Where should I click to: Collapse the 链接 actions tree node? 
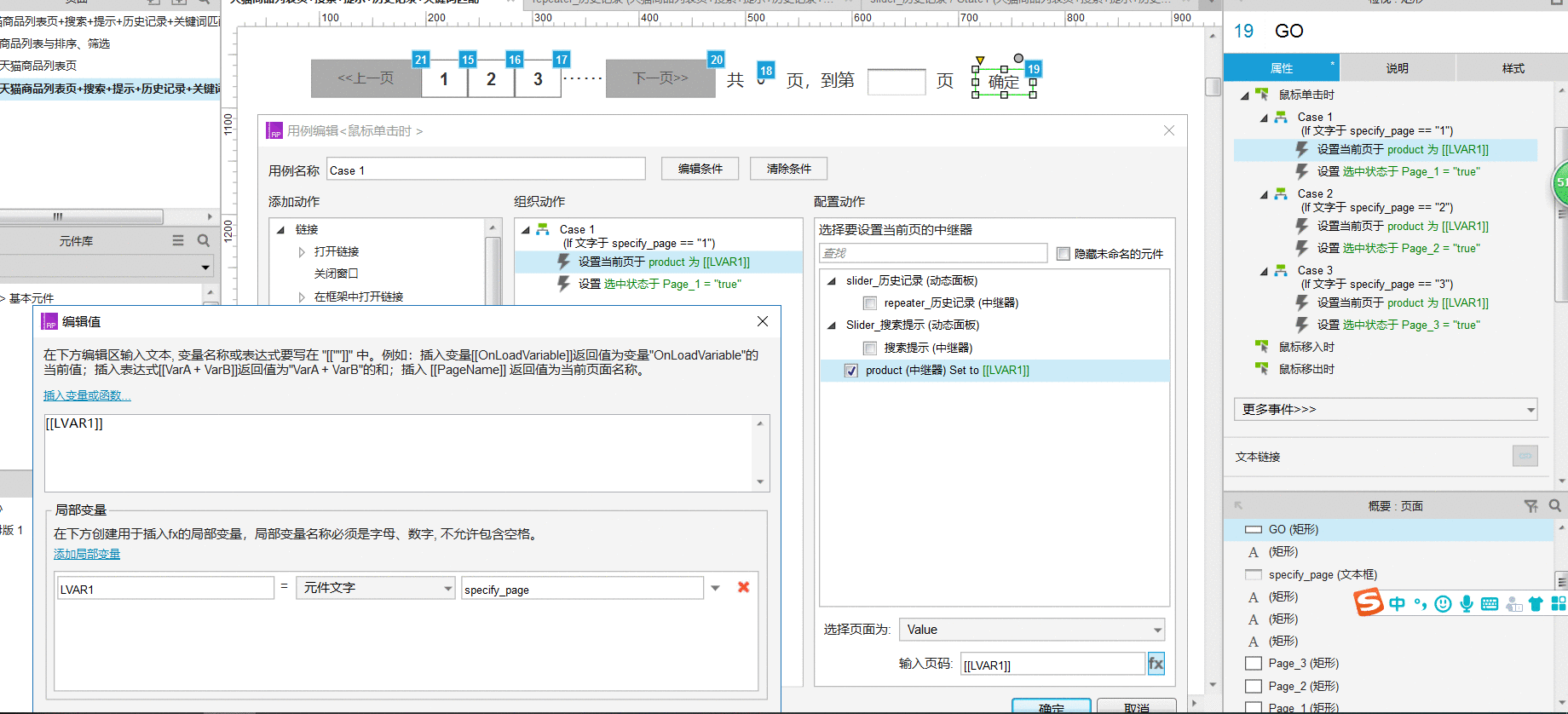pyautogui.click(x=280, y=230)
